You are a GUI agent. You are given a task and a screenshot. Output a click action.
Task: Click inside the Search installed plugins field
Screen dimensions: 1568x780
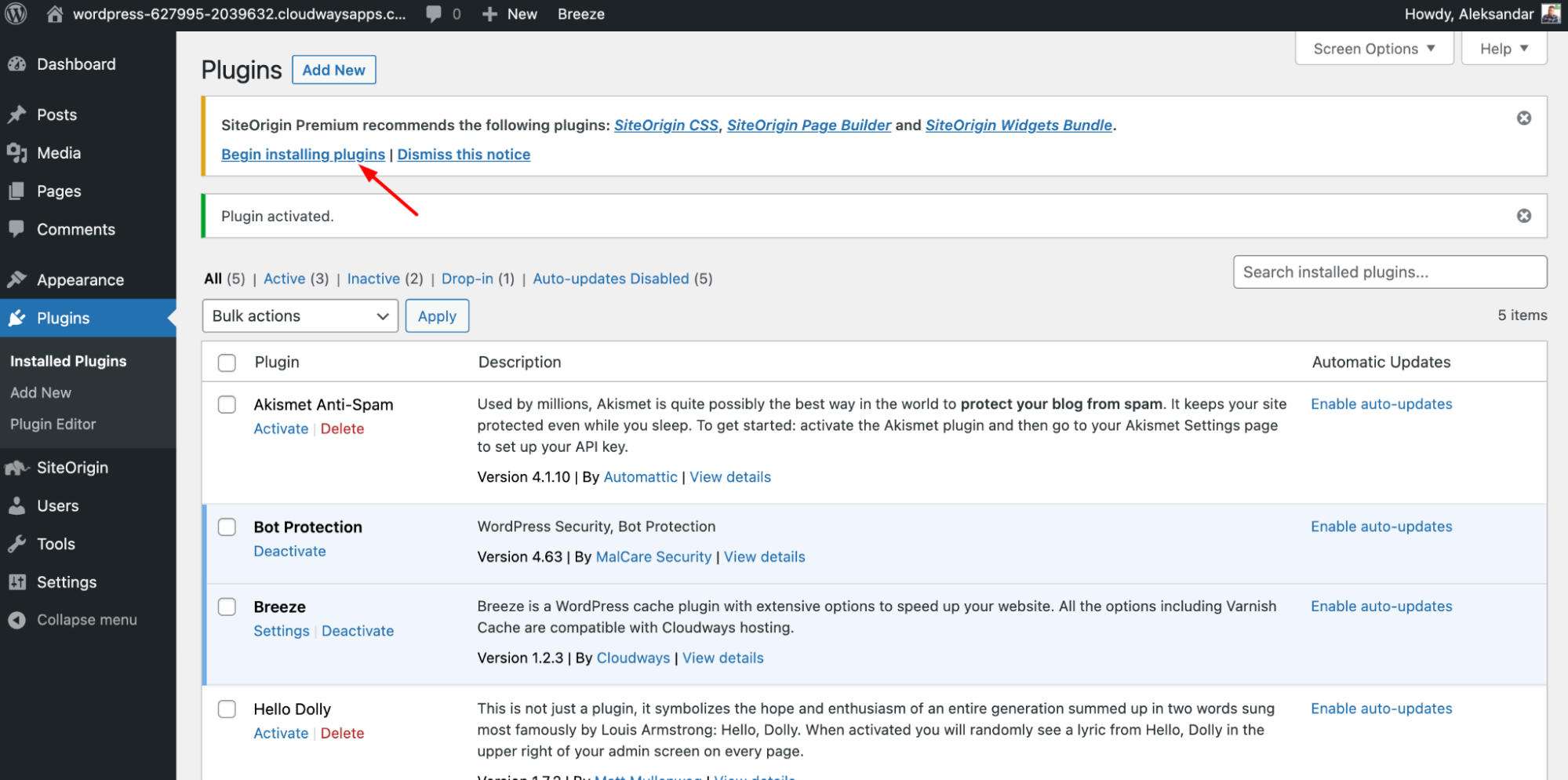click(x=1388, y=272)
